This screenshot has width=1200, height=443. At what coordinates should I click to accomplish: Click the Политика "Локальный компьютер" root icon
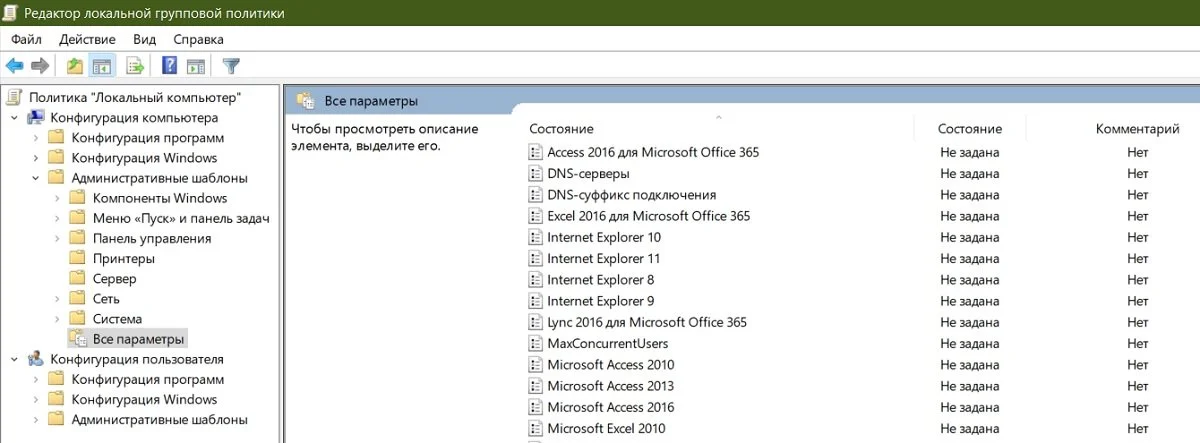click(14, 97)
